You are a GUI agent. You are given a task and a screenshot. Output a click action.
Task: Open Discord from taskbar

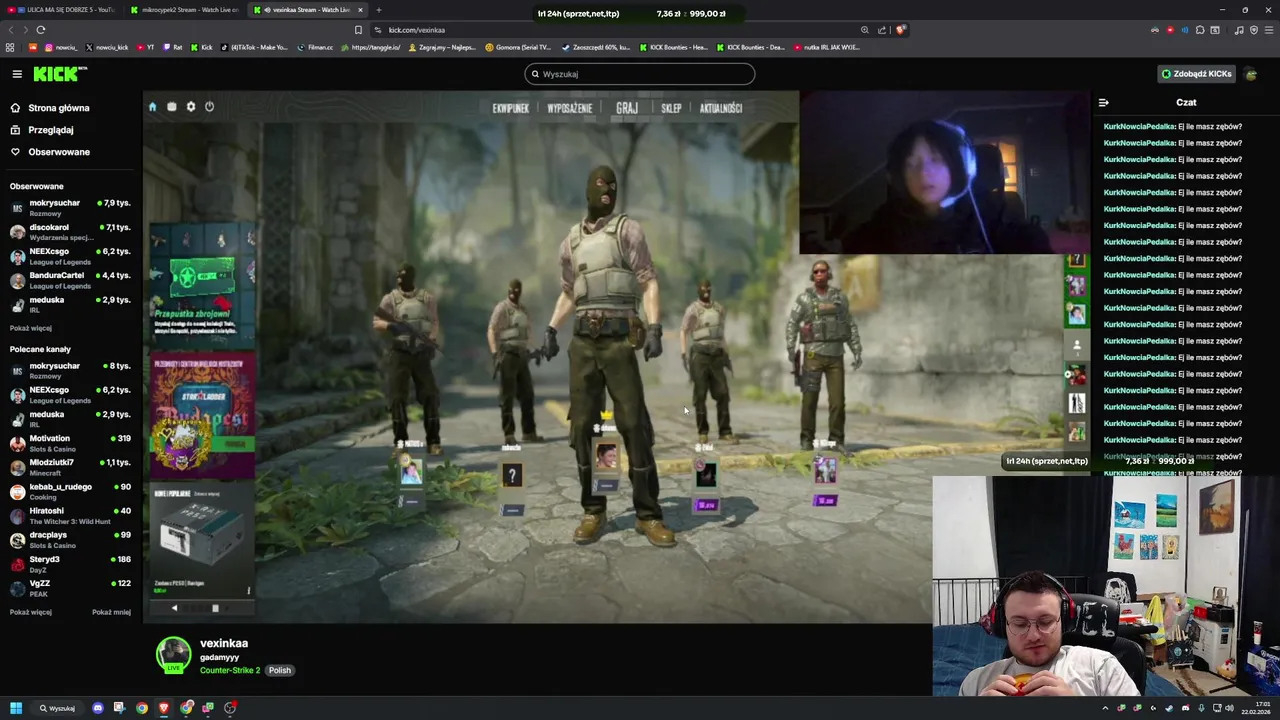point(97,708)
